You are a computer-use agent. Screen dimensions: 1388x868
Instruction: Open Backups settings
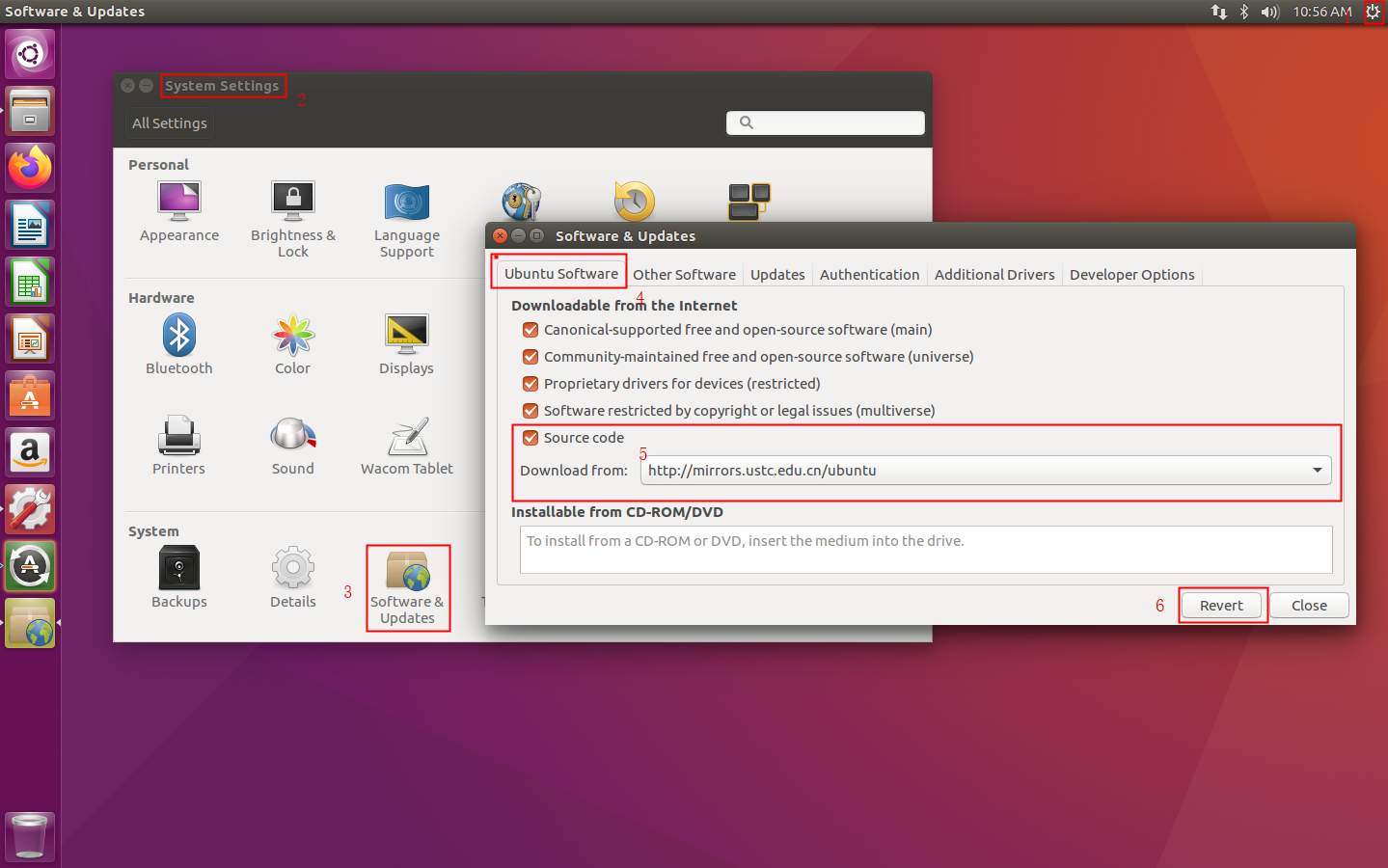[x=179, y=578]
